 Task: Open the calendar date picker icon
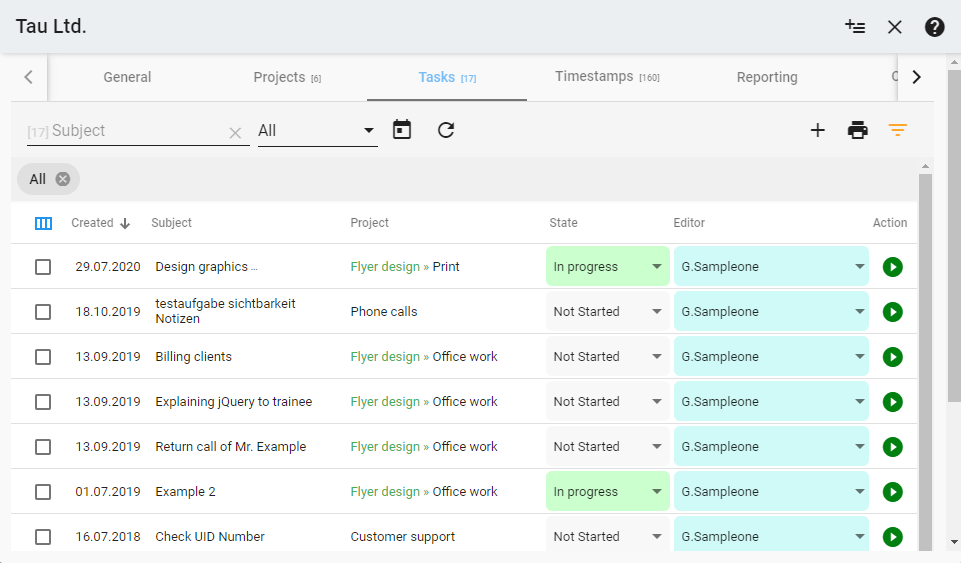point(402,130)
